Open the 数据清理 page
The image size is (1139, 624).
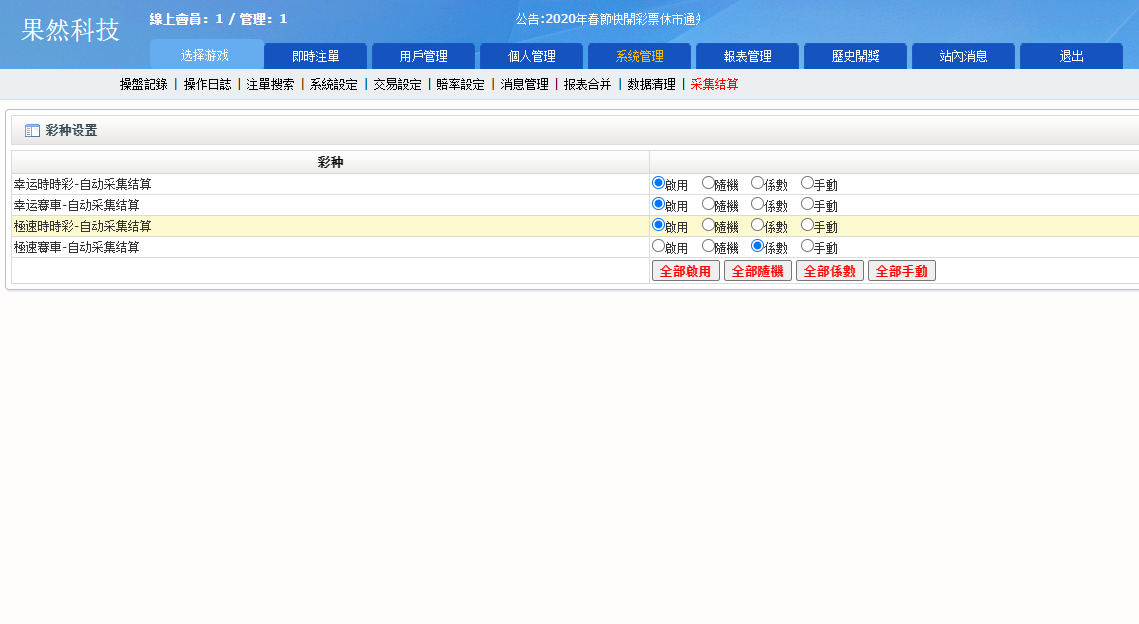pyautogui.click(x=650, y=85)
